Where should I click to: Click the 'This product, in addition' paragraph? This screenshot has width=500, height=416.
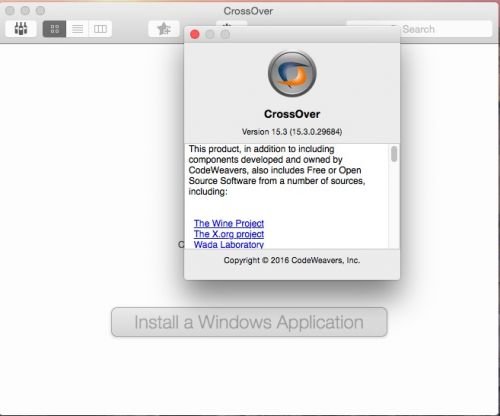click(x=277, y=170)
